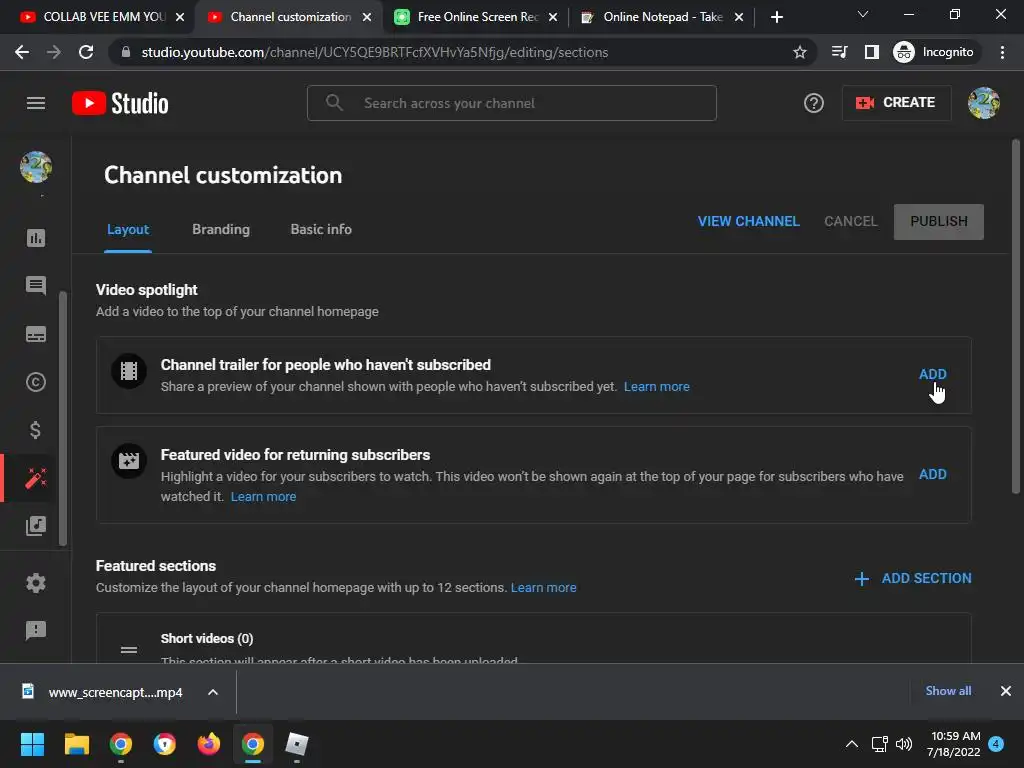Image resolution: width=1024 pixels, height=768 pixels.
Task: Open the tab search chevron
Action: (863, 14)
